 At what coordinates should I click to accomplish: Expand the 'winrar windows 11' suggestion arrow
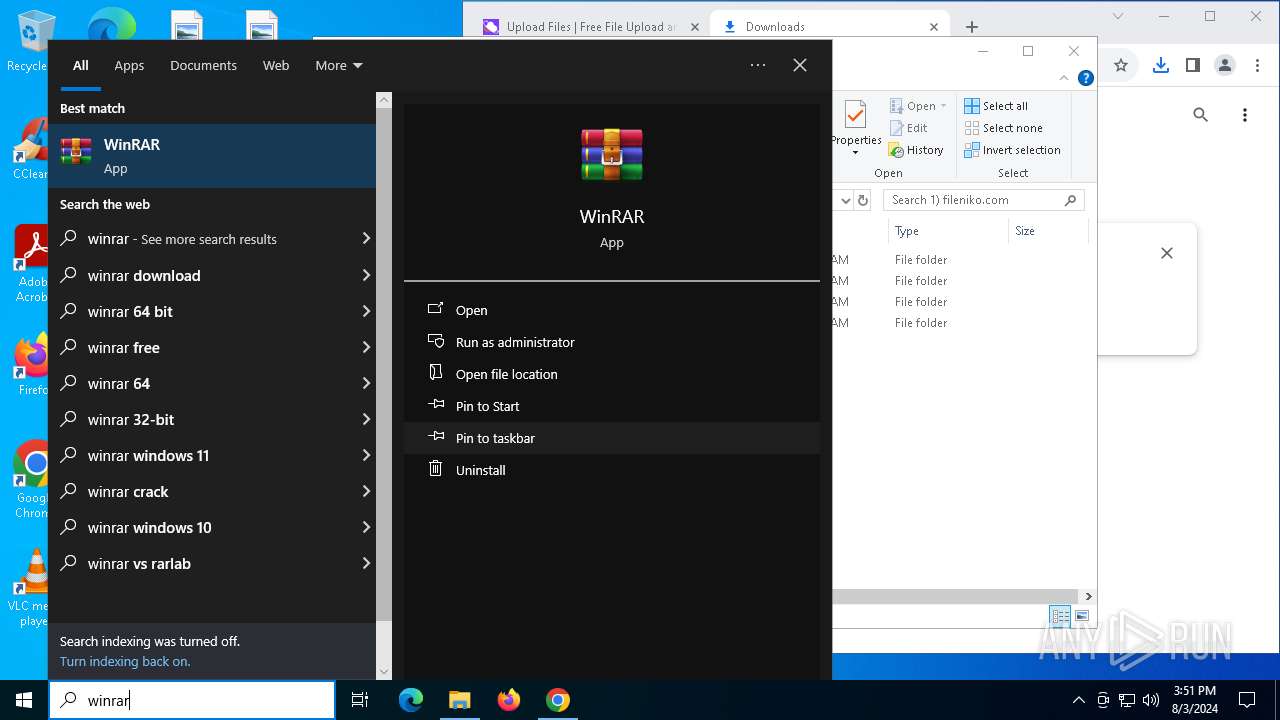tap(366, 455)
